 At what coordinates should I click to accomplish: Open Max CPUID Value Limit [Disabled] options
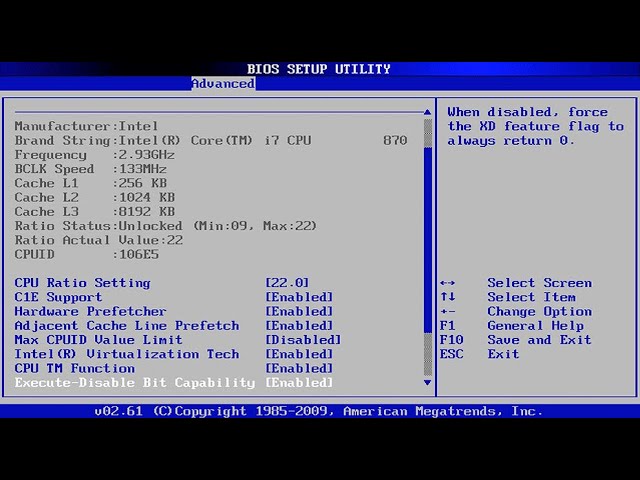click(303, 340)
